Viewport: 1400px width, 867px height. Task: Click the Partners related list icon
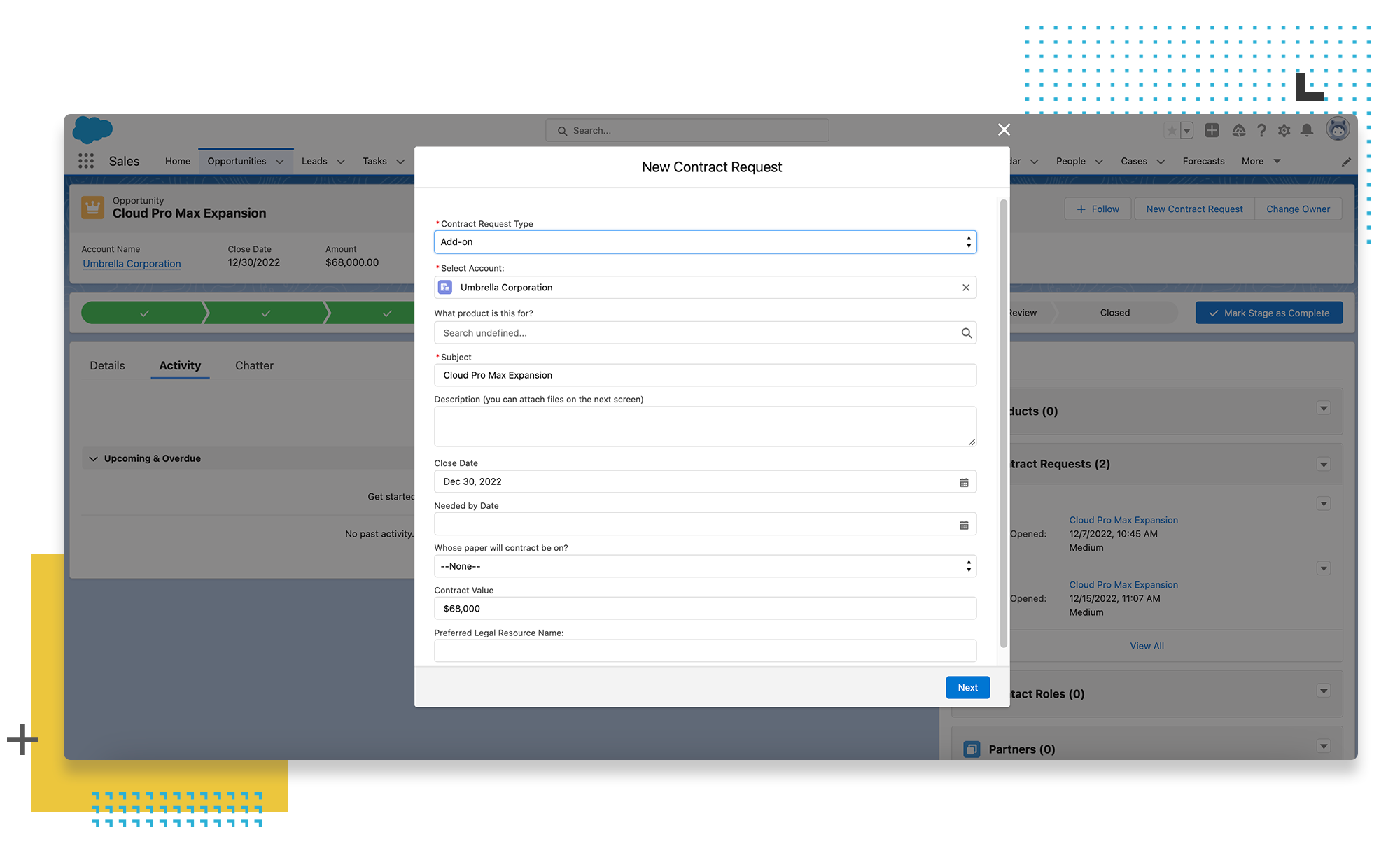coord(972,749)
